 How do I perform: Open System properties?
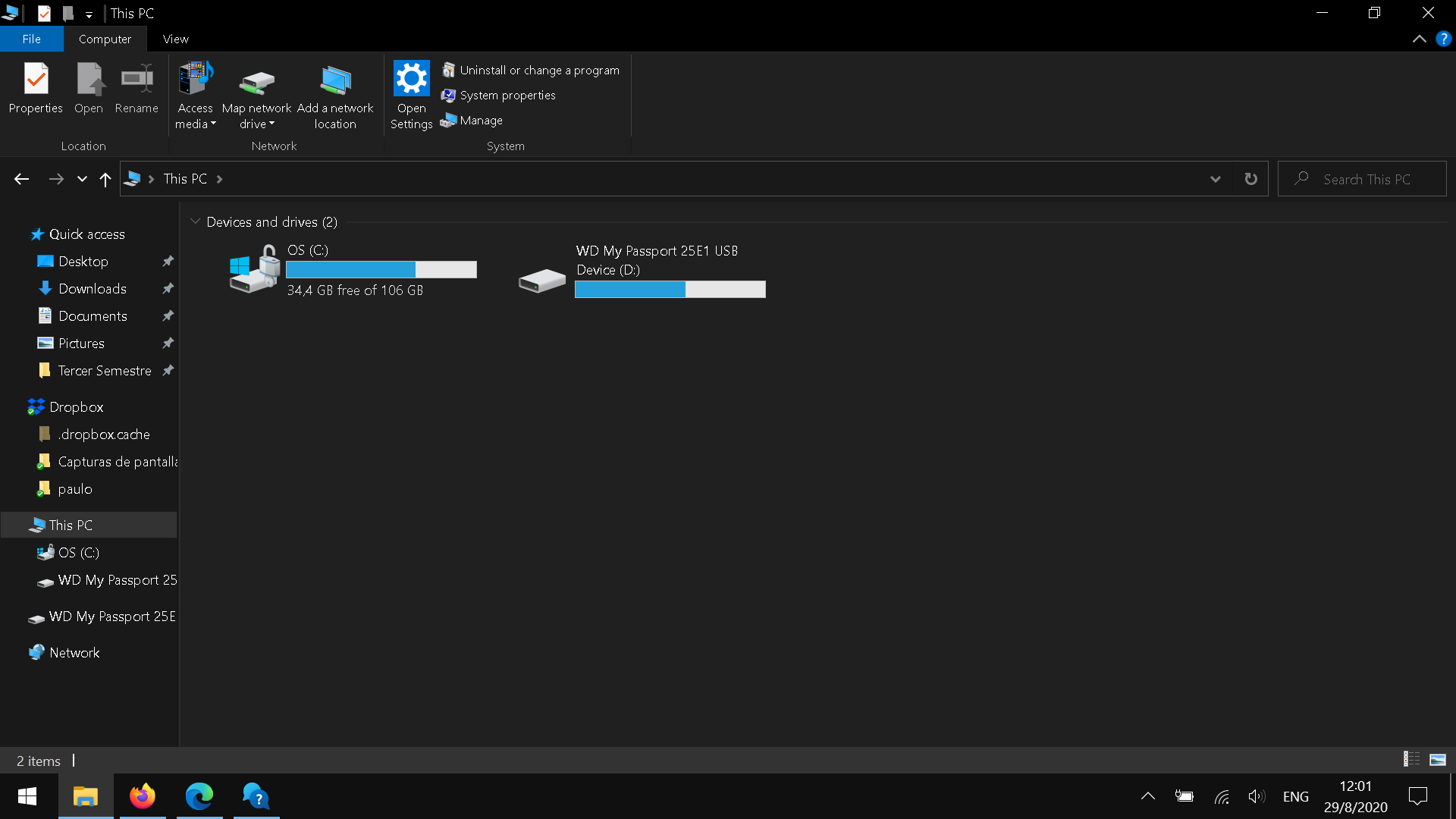pyautogui.click(x=507, y=96)
